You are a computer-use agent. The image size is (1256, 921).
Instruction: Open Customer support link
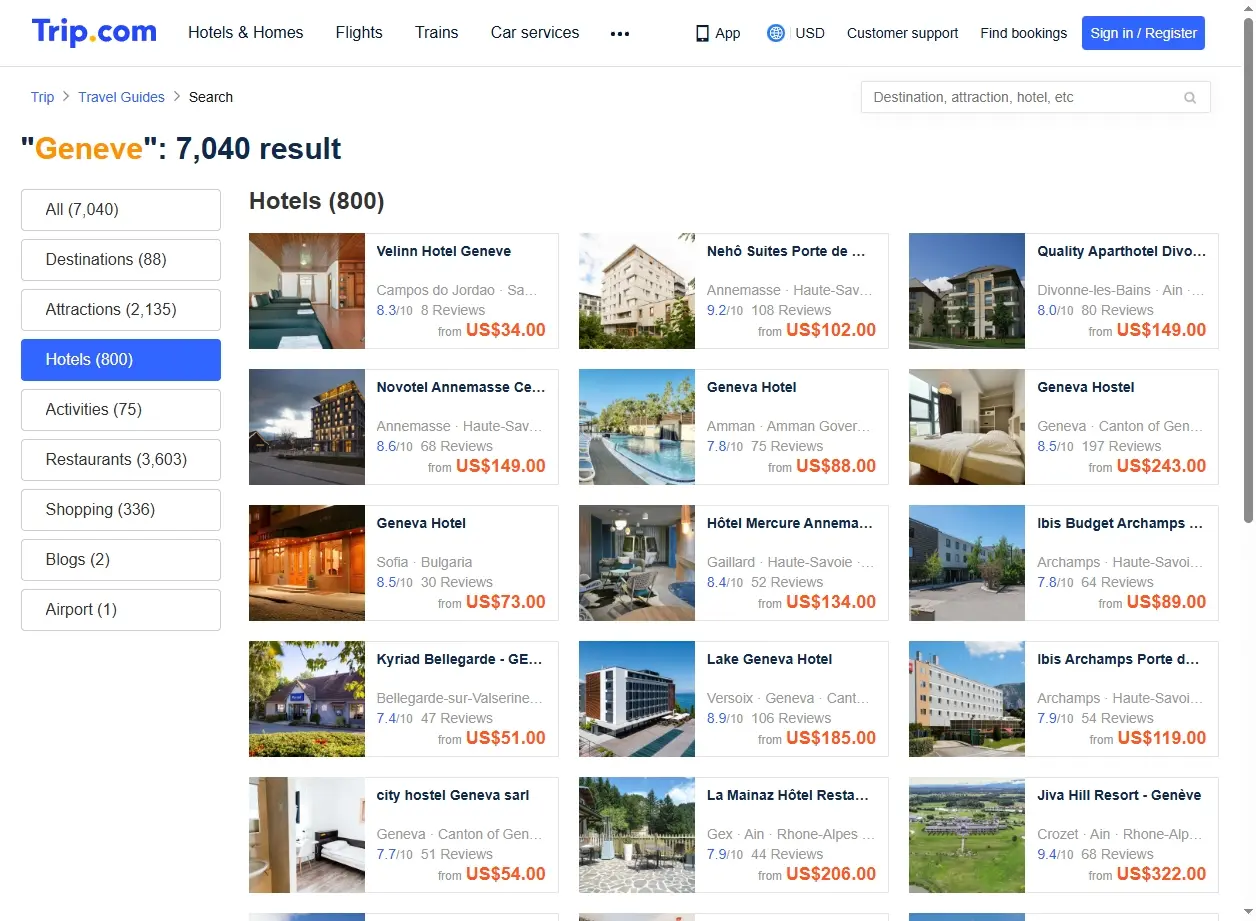tap(902, 33)
